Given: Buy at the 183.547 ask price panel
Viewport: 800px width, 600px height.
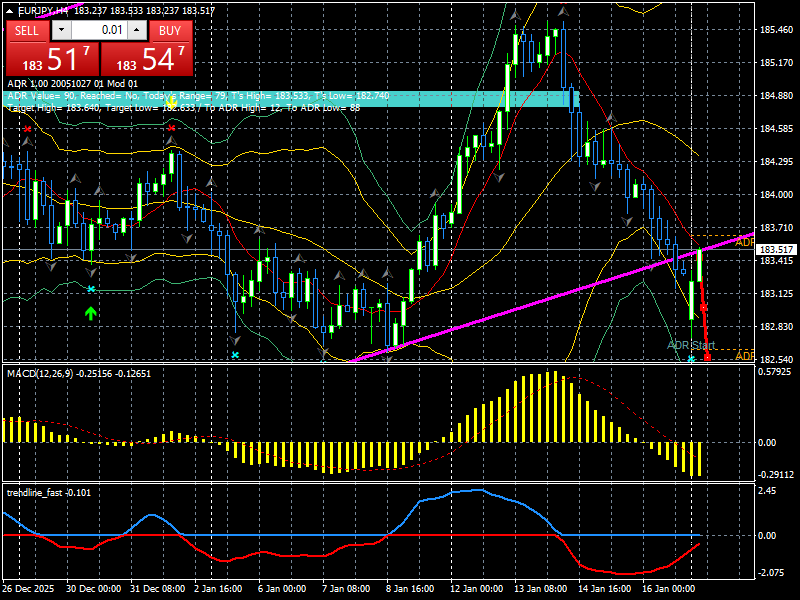Looking at the screenshot, I should pos(147,59).
